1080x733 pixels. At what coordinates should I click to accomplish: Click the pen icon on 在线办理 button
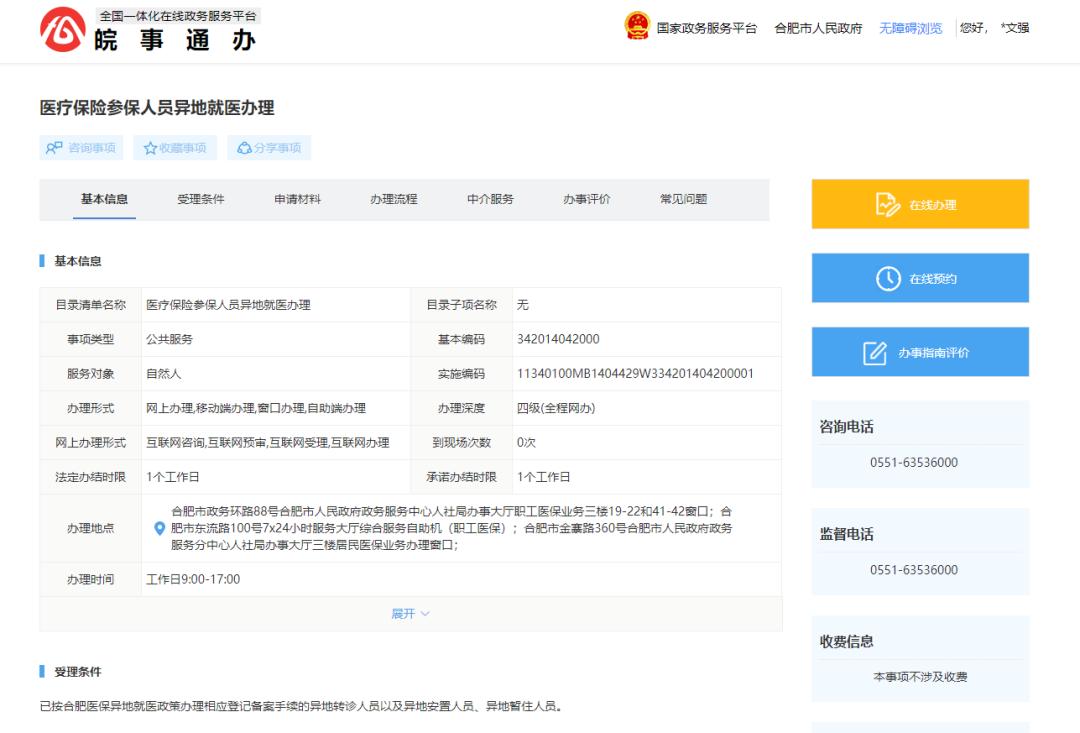click(886, 202)
